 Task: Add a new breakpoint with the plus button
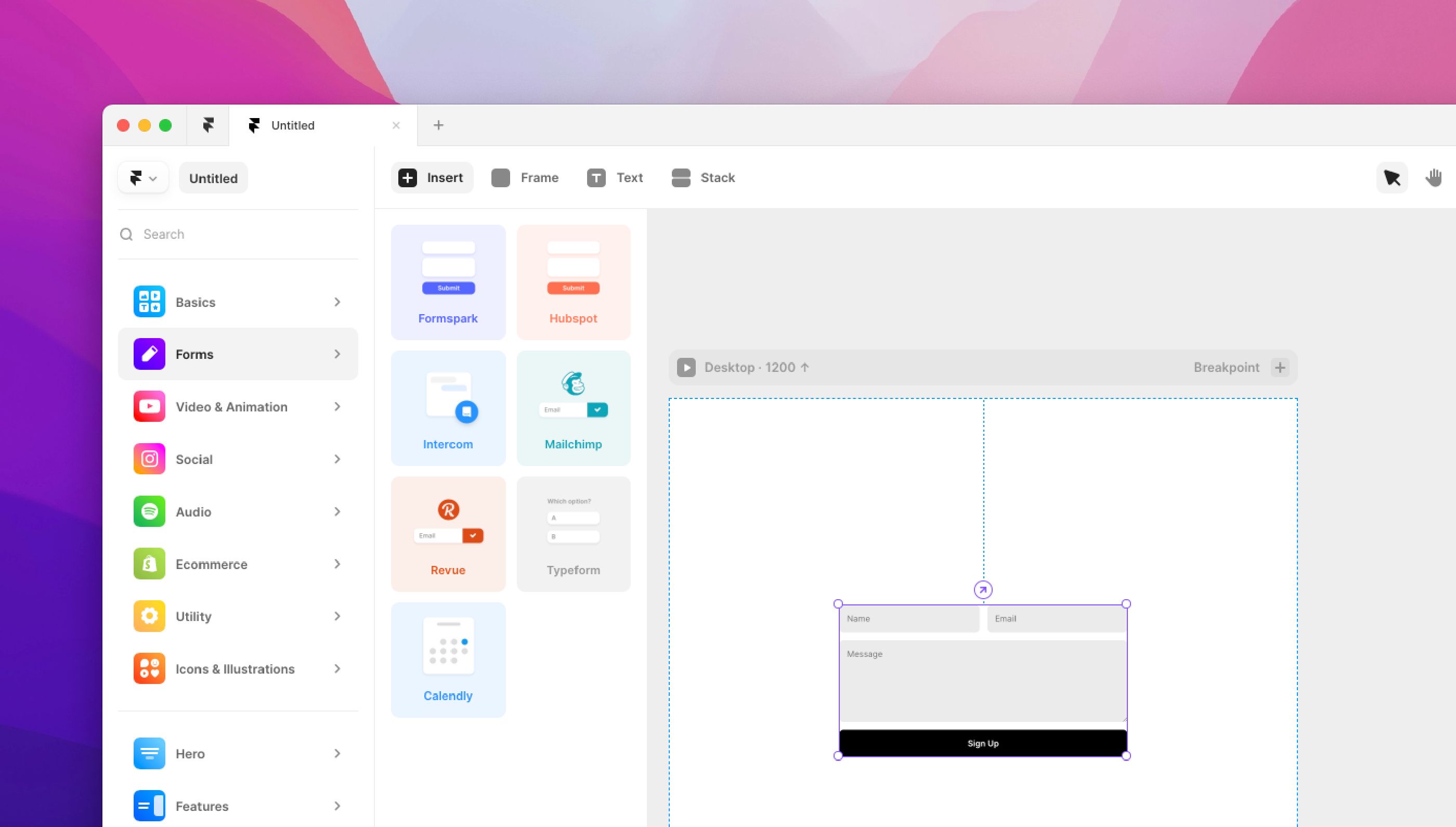pyautogui.click(x=1280, y=367)
